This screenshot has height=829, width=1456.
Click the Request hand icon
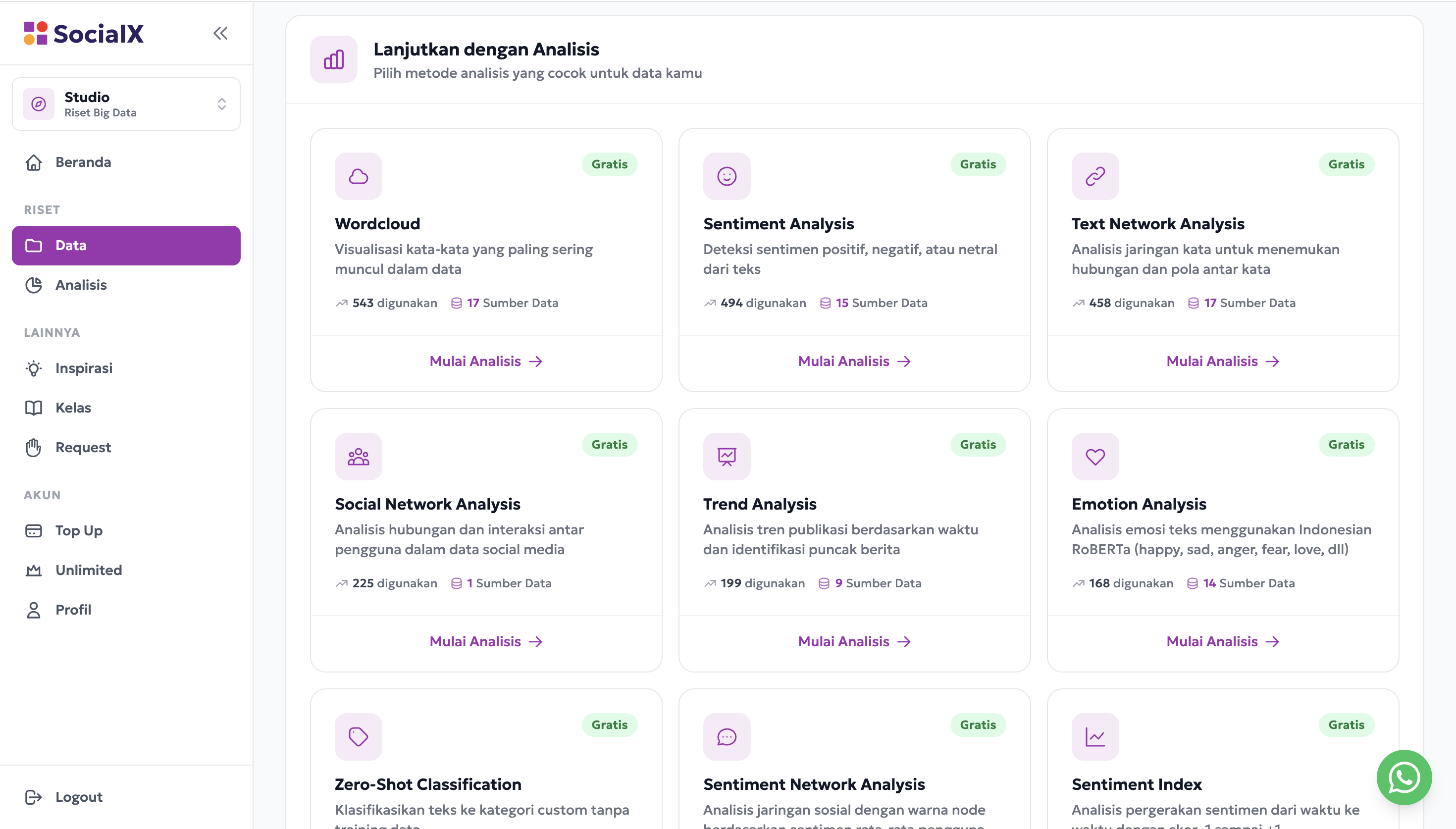pos(34,448)
